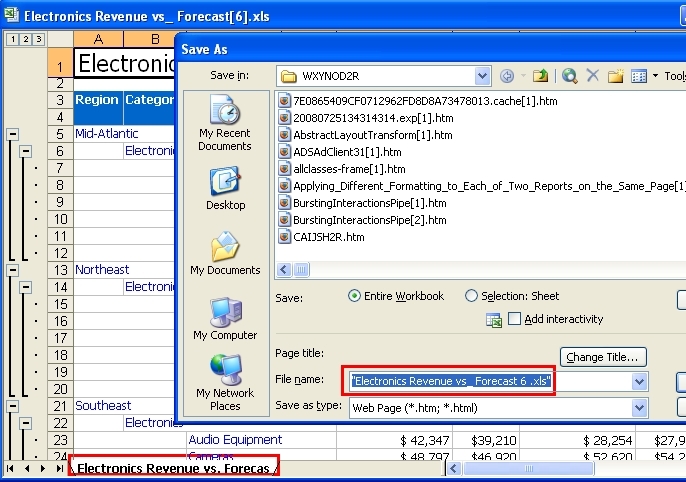
Task: Click the $39,210 cell
Action: pos(486,440)
